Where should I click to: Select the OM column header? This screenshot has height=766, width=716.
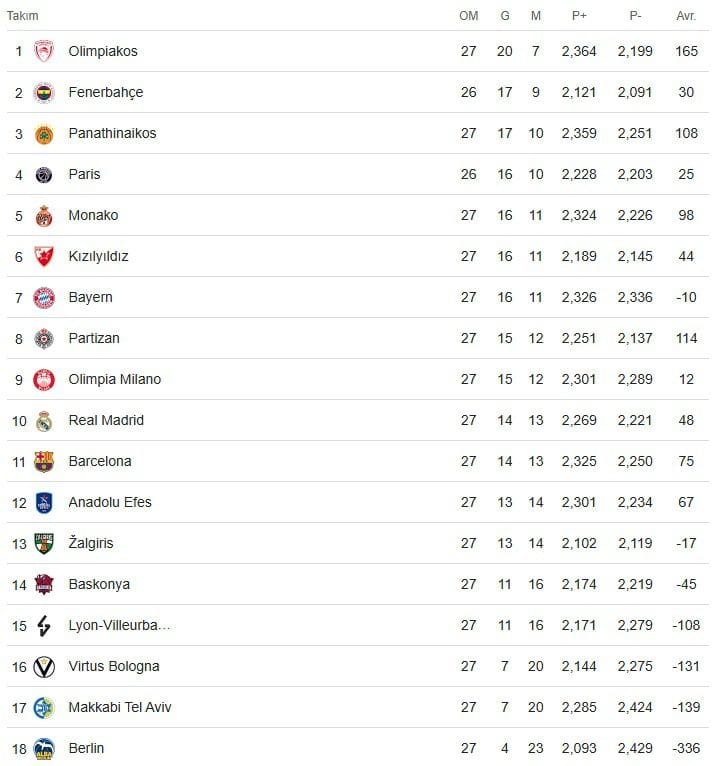click(468, 16)
